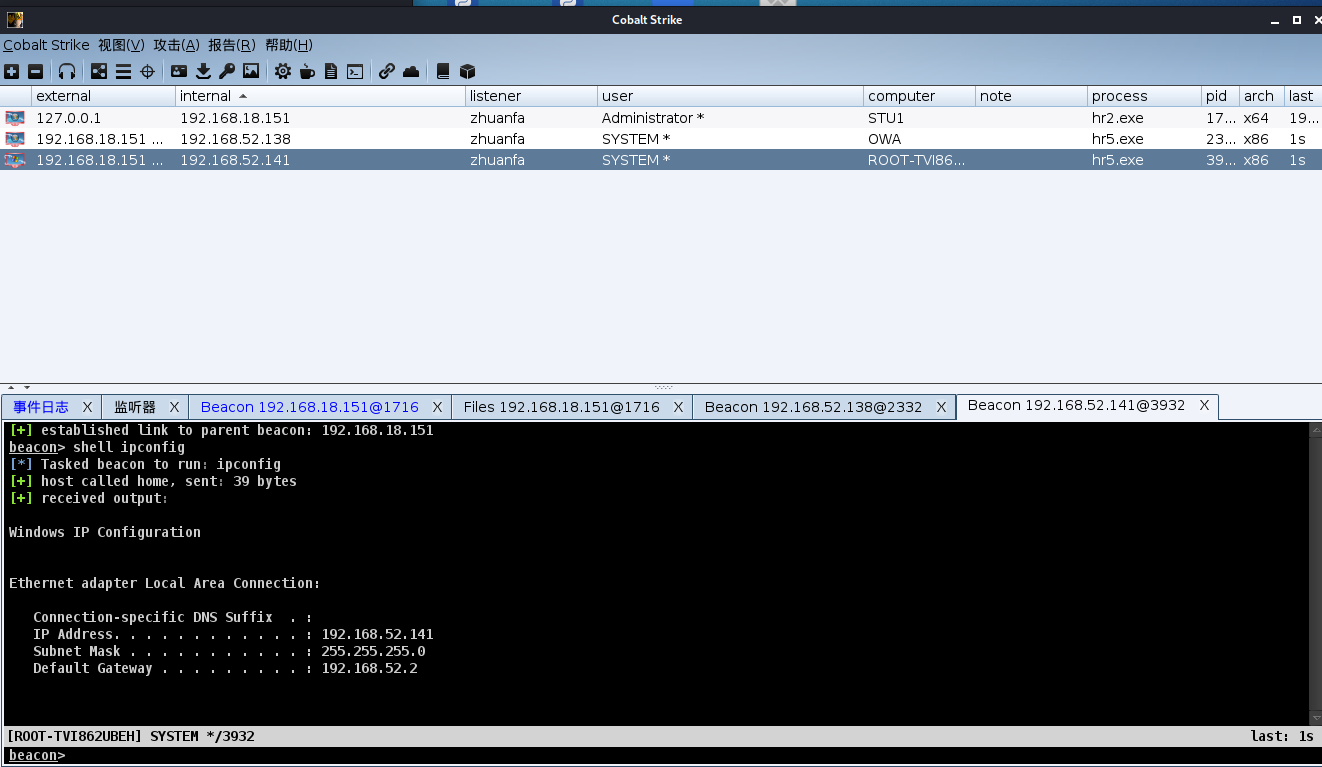1322x767 pixels.
Task: Sort sessions by the user column header
Action: pyautogui.click(x=730, y=96)
